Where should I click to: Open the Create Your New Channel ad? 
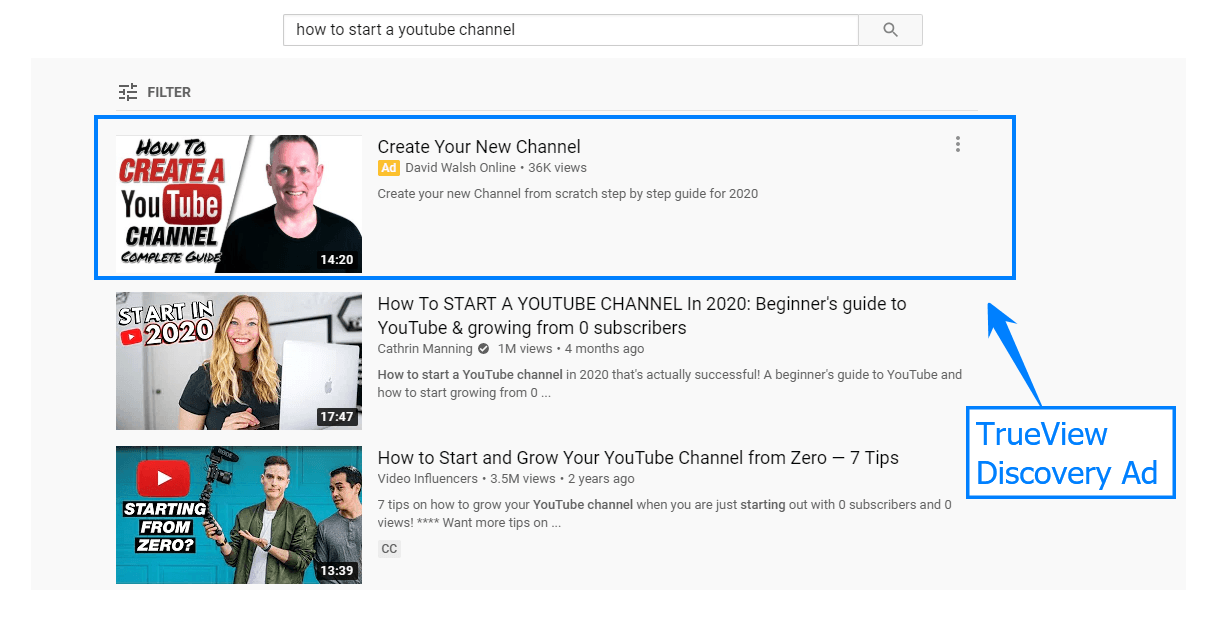click(x=479, y=146)
